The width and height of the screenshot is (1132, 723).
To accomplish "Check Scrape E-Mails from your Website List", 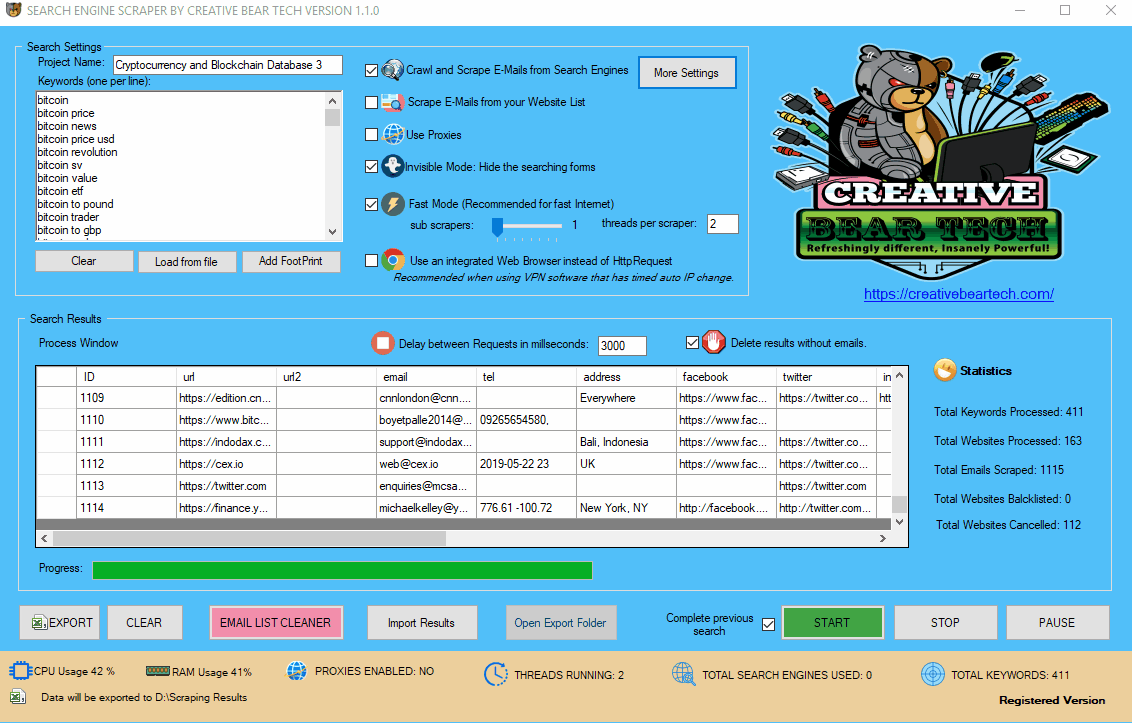I will pyautogui.click(x=371, y=103).
